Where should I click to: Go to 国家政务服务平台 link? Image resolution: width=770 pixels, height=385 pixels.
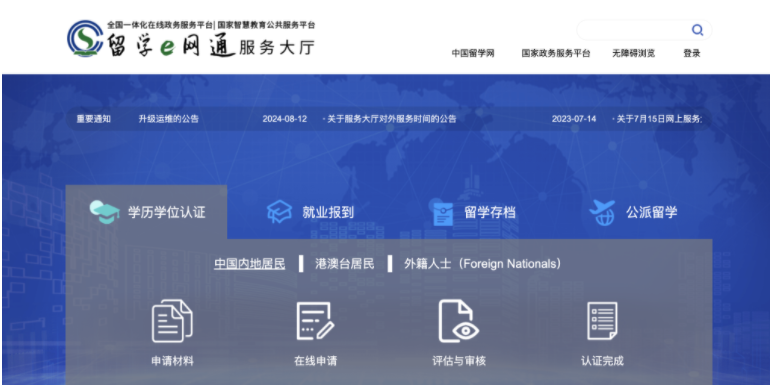tap(556, 54)
